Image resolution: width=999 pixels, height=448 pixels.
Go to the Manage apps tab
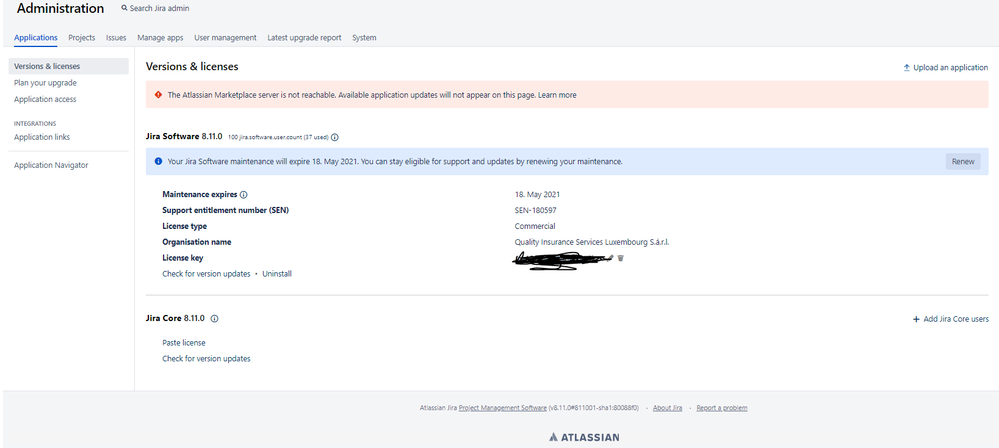point(160,38)
